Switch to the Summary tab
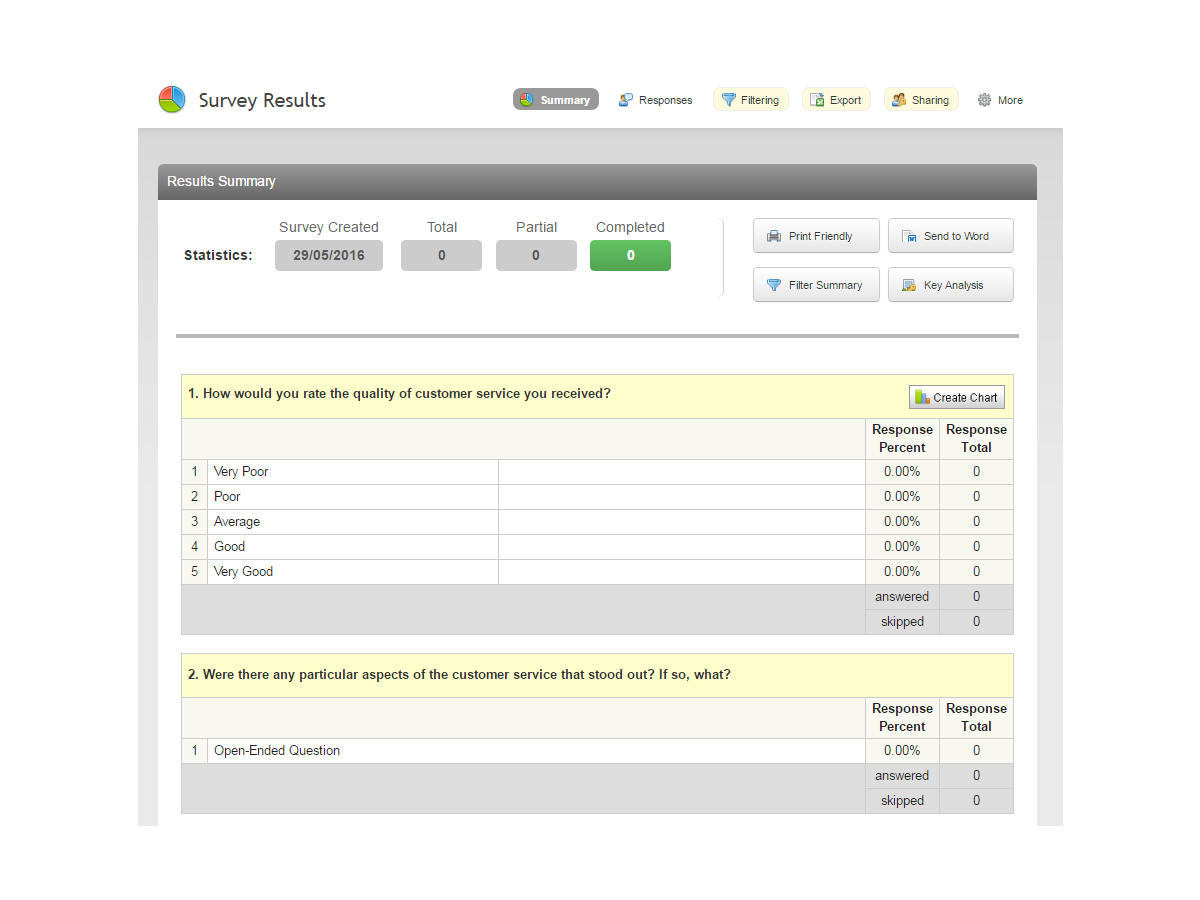Screen dimensions: 1200x900 pos(556,100)
